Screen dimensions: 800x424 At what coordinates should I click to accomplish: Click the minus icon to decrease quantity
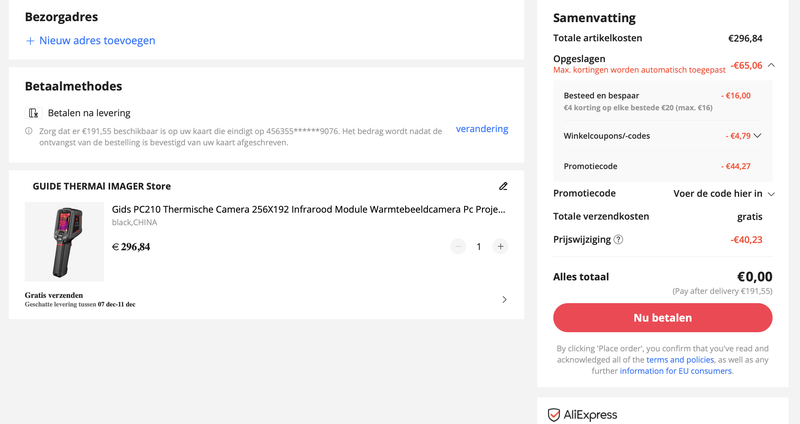tap(458, 246)
